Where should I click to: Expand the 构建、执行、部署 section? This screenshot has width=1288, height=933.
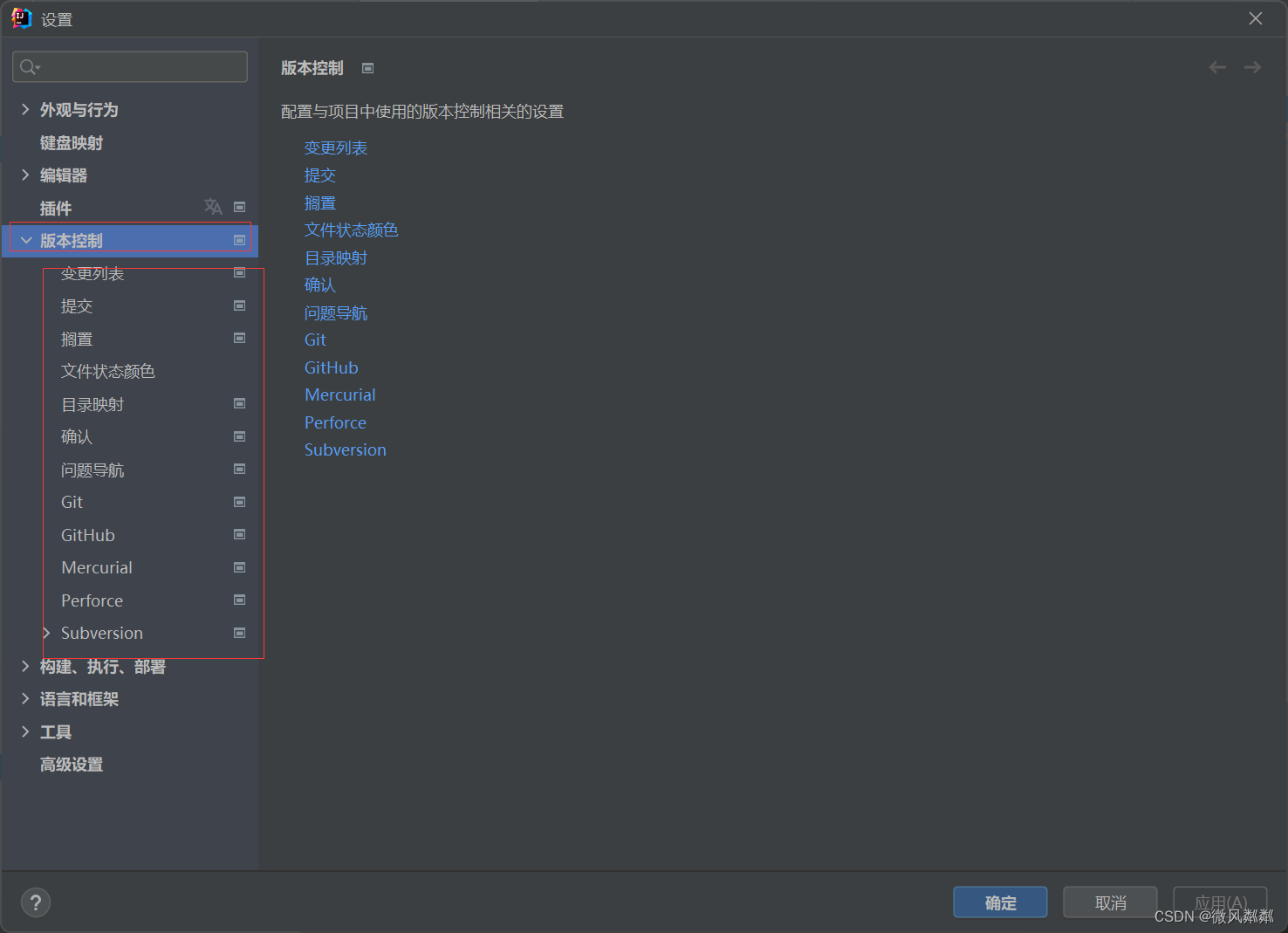pos(25,666)
